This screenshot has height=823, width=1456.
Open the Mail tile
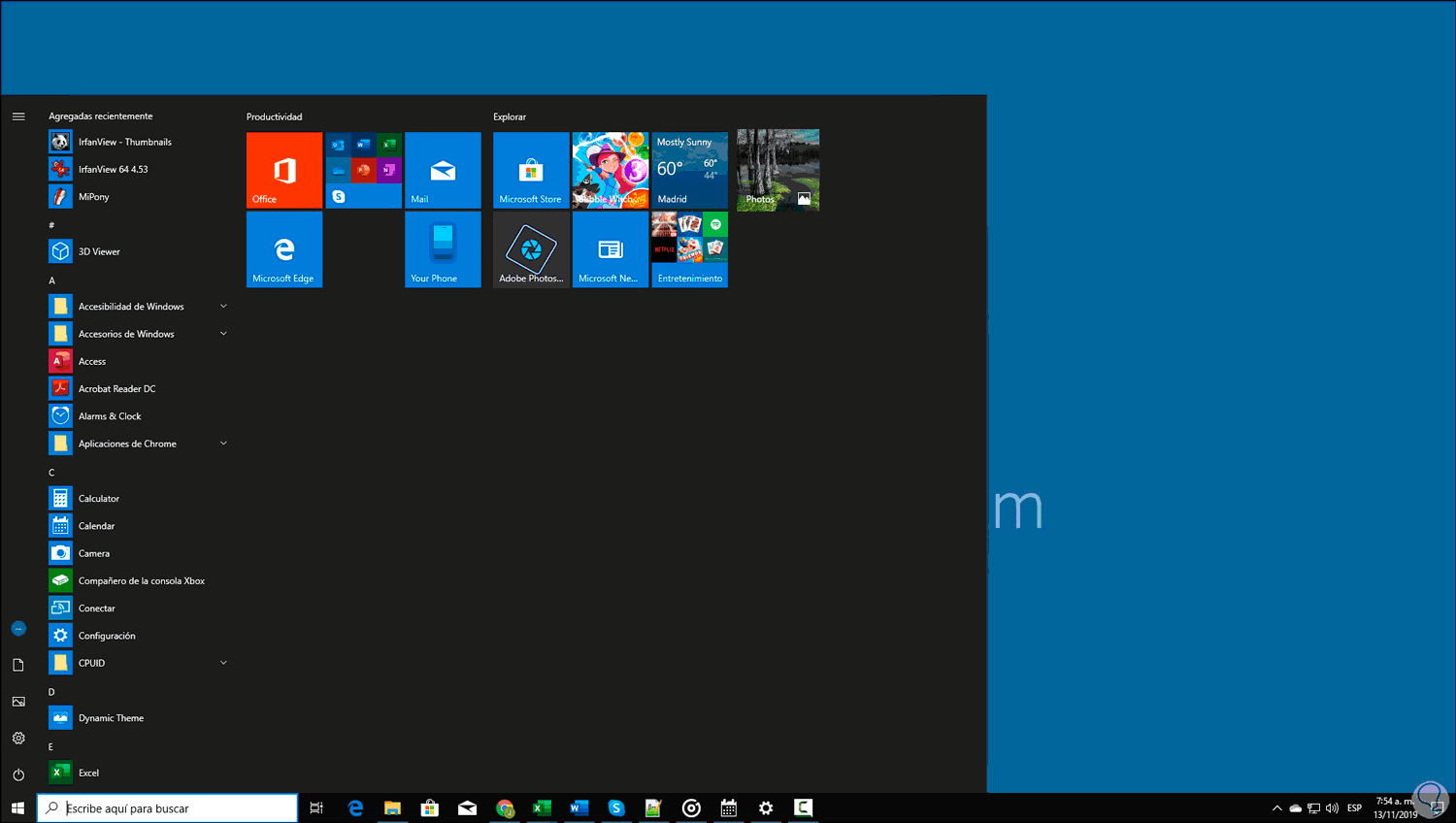[443, 170]
